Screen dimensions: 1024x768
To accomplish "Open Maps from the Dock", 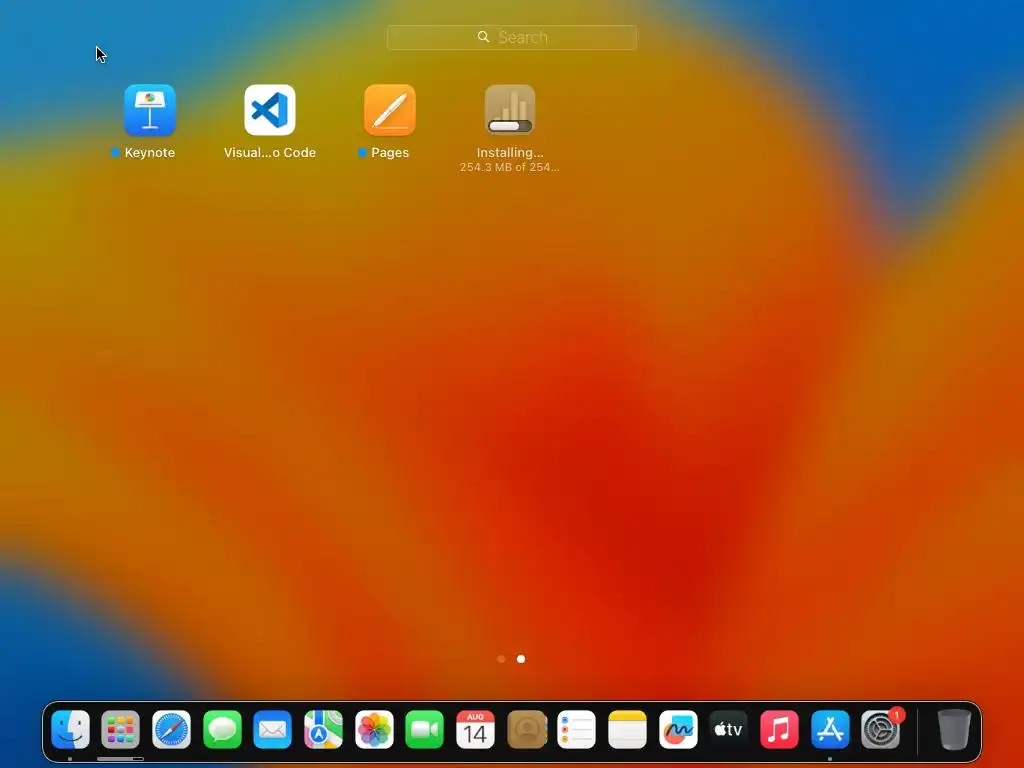I will pos(323,729).
